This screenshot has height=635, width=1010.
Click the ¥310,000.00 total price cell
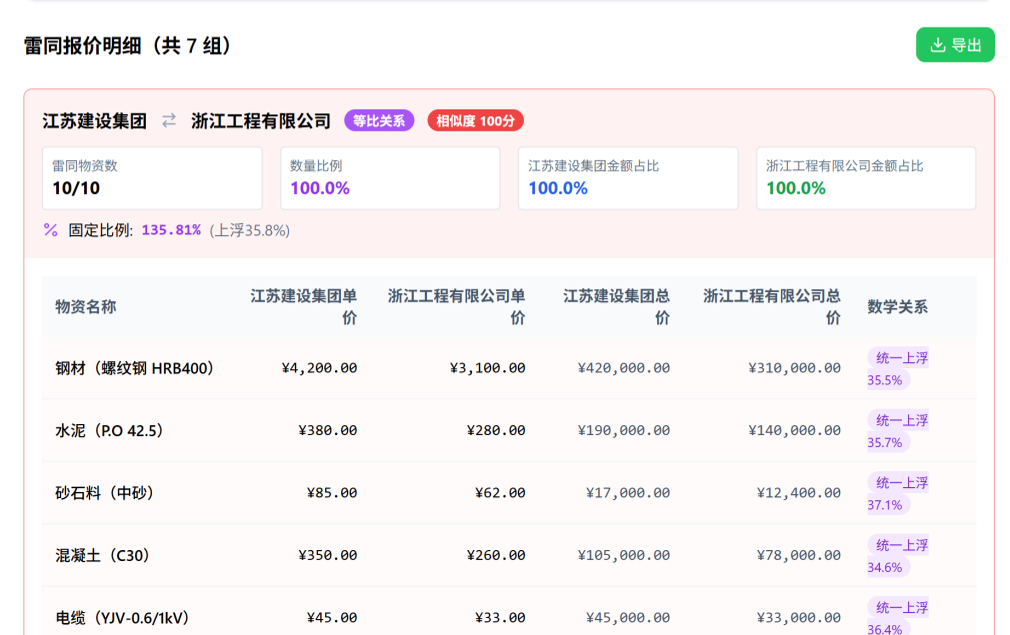[x=794, y=368]
